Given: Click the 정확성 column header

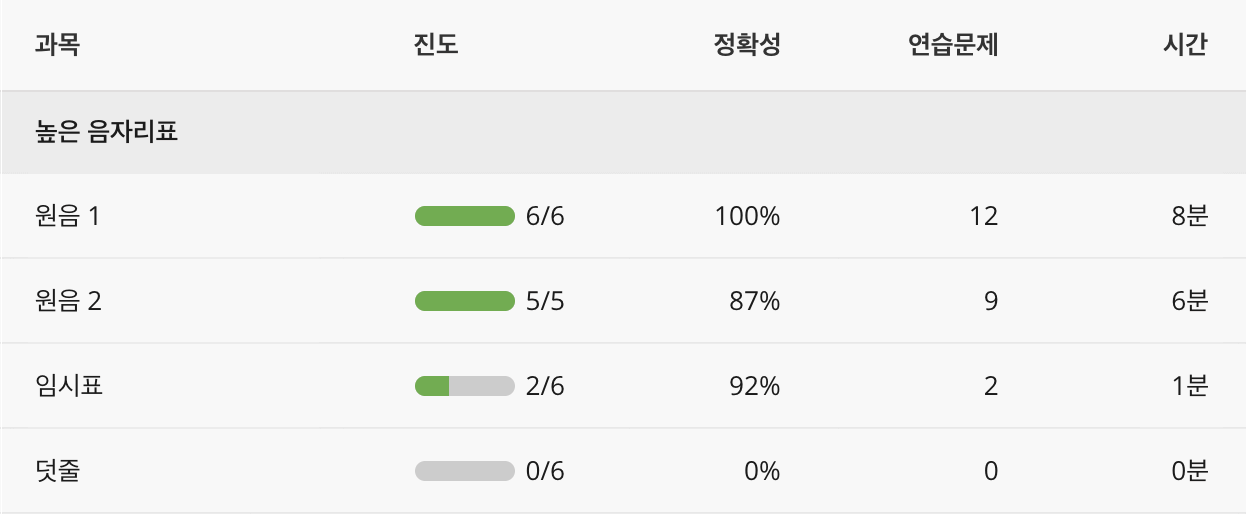Looking at the screenshot, I should coord(746,45).
